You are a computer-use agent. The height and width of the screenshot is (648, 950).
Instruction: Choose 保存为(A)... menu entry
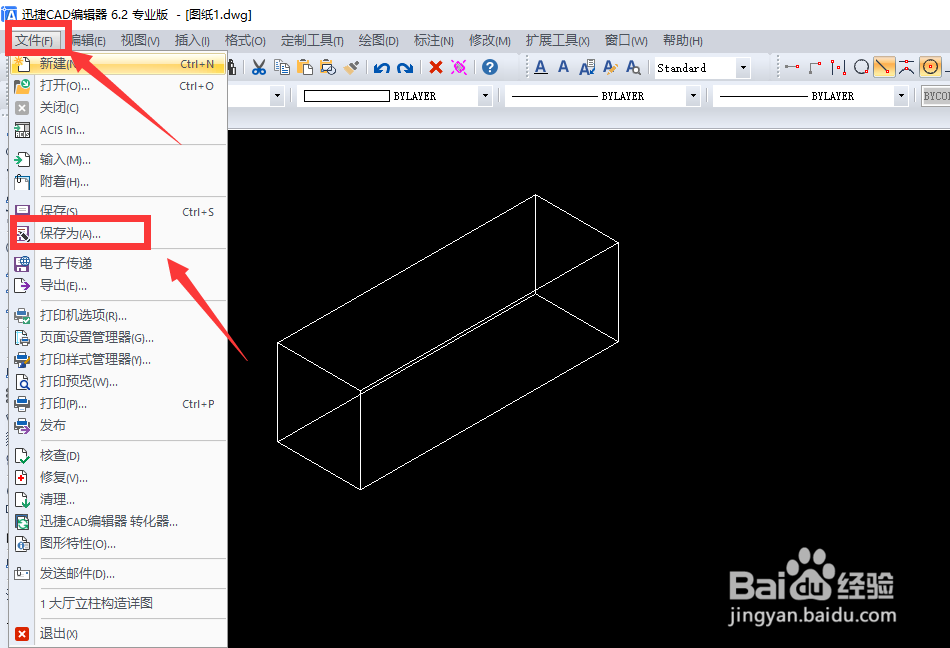point(118,234)
